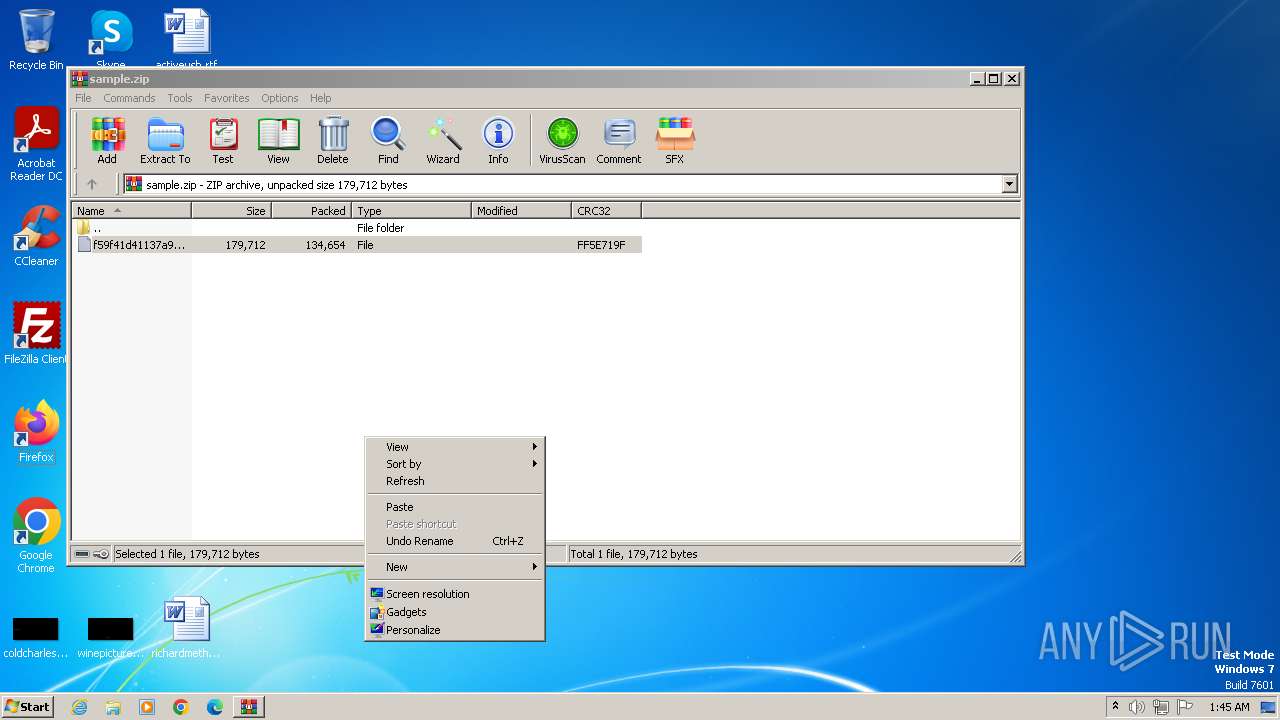Sort by Size column header
Viewport: 1280px width, 720px height.
[x=231, y=211]
